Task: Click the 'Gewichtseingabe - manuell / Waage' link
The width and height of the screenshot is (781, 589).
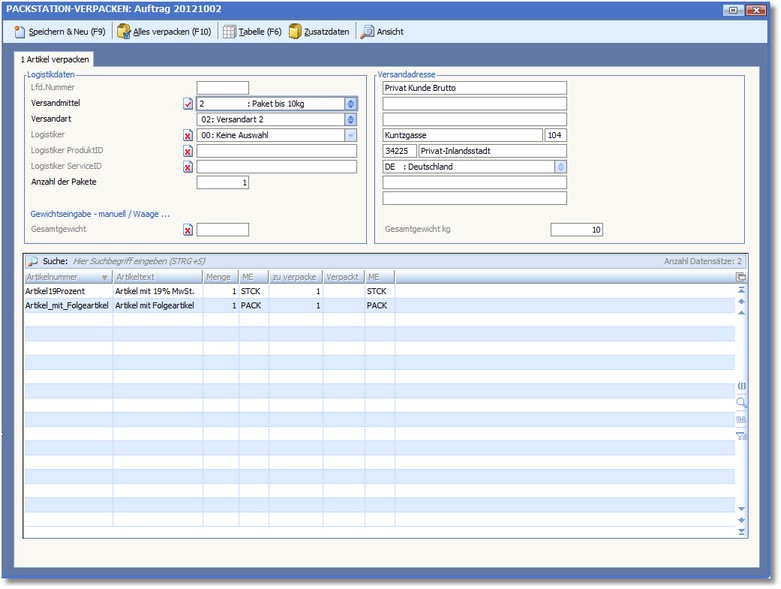Action: pos(100,213)
